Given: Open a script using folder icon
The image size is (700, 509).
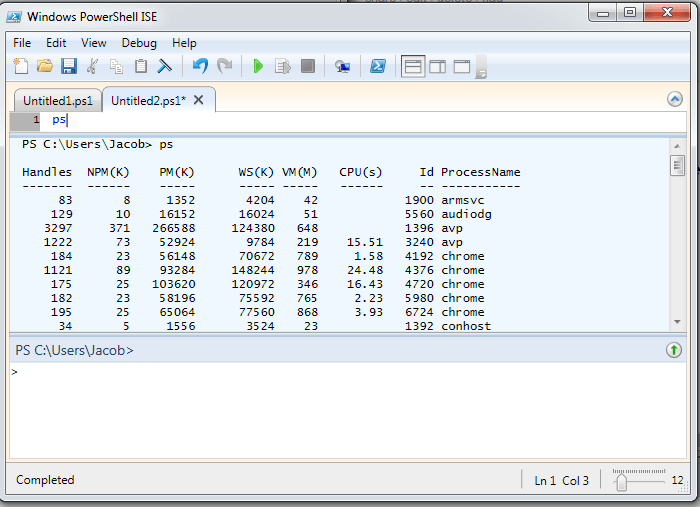Looking at the screenshot, I should (x=45, y=66).
